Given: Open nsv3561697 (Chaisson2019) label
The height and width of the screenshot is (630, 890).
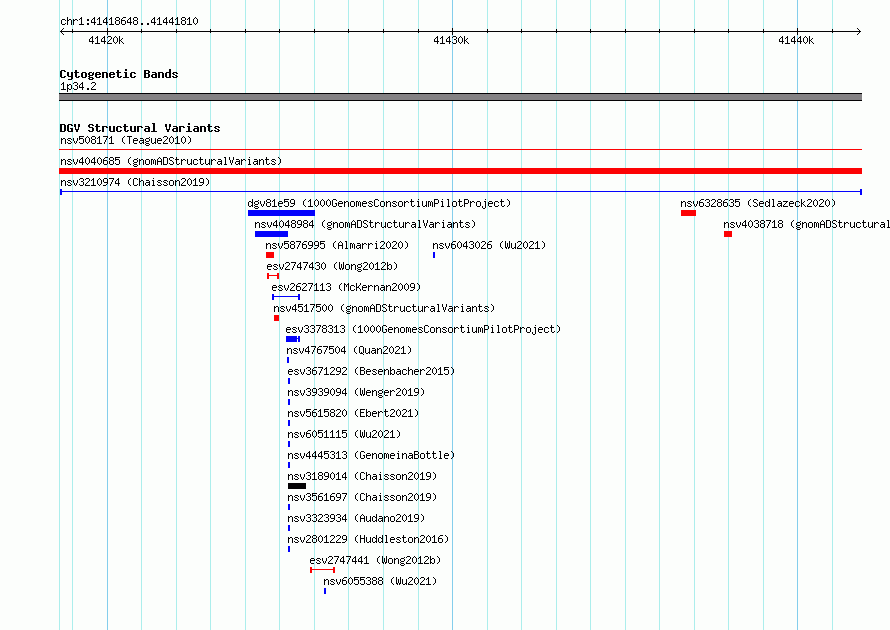Looking at the screenshot, I should click(x=362, y=497).
